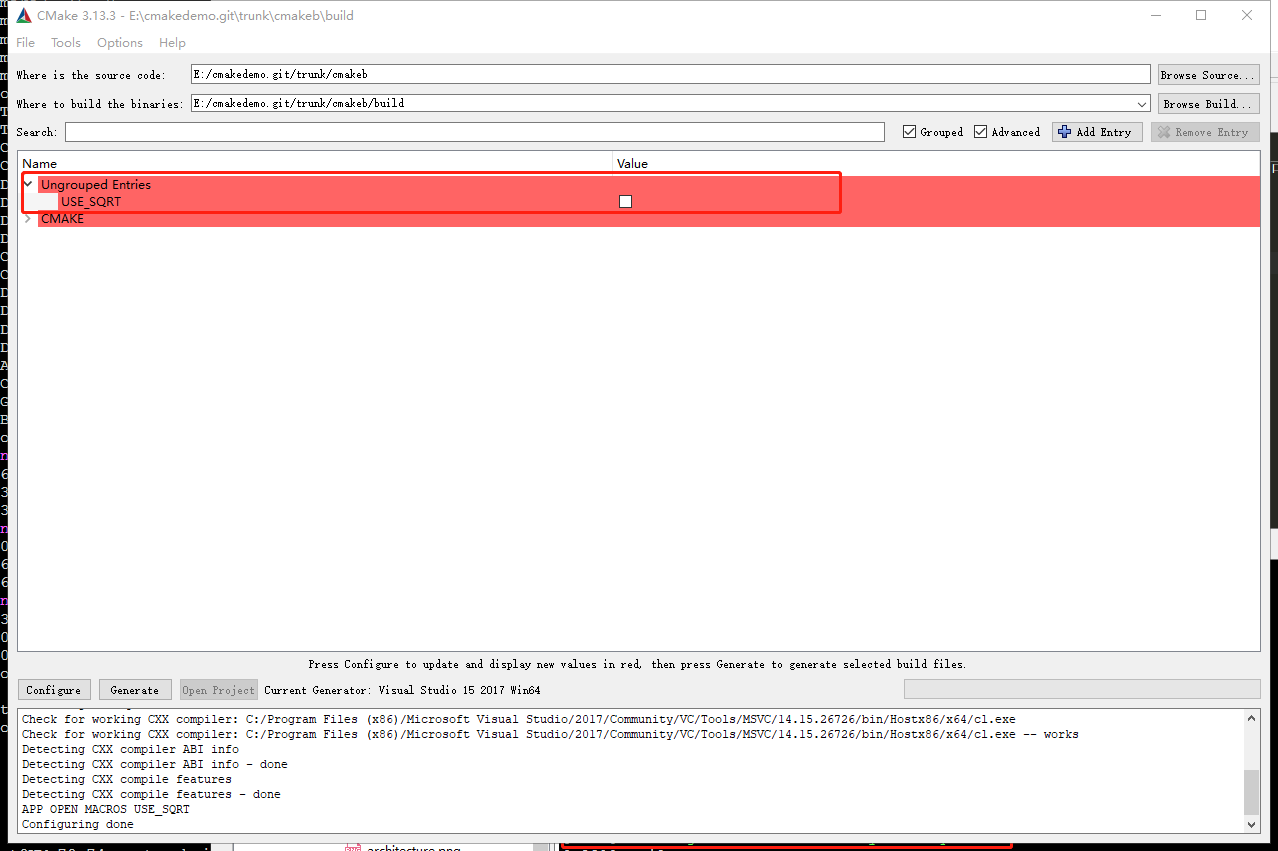Toggle the Grouped checkbox
Screen dimensions: 1278x851
click(909, 132)
